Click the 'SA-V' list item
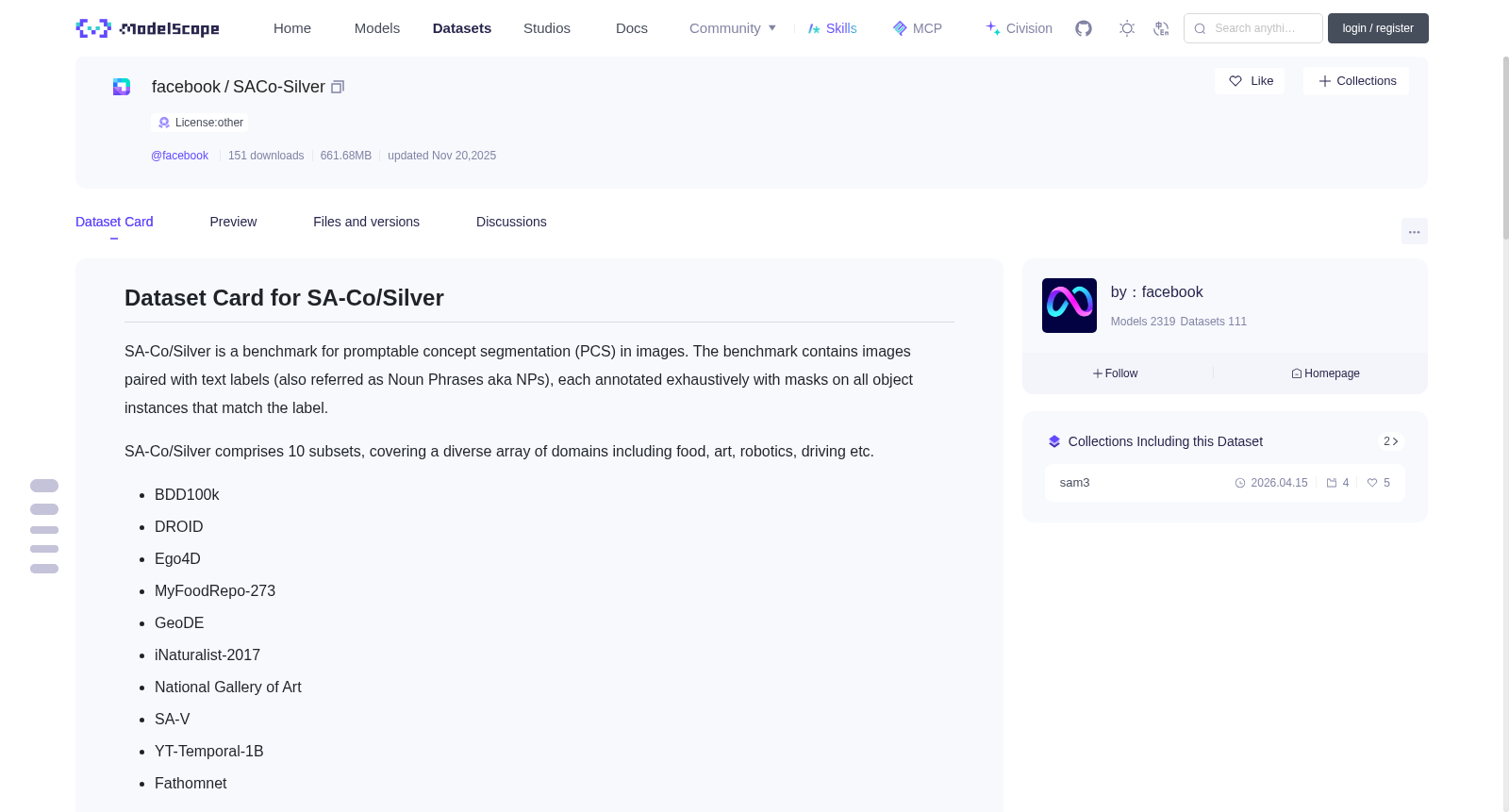This screenshot has height=812, width=1509. [173, 720]
